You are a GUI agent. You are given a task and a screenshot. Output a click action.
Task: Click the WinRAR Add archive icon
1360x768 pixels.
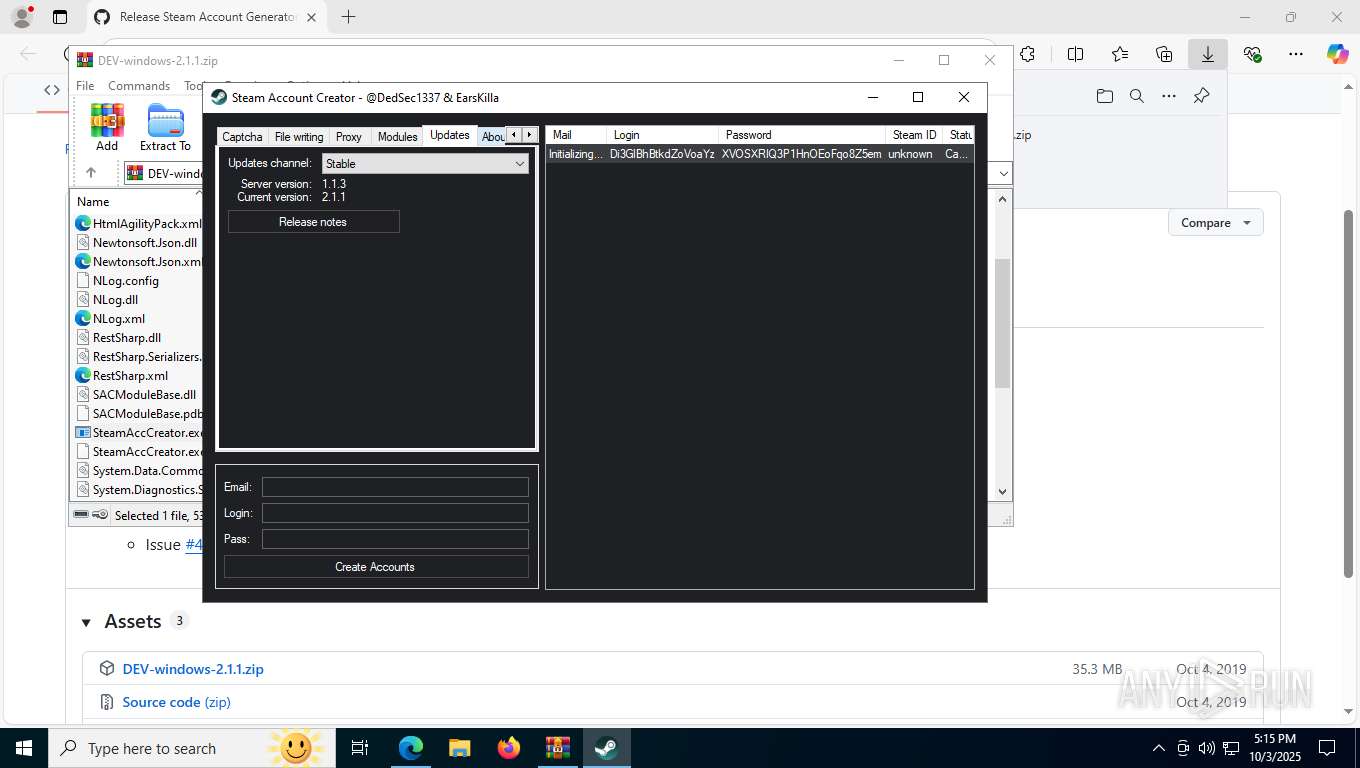tap(107, 127)
